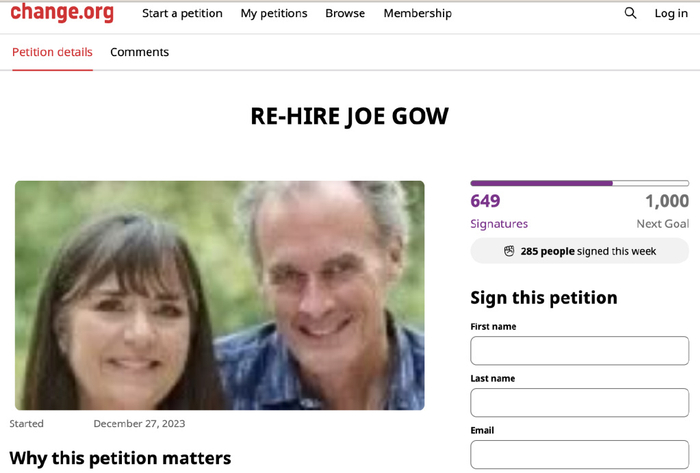Click the purple signature progress bar

(x=579, y=183)
